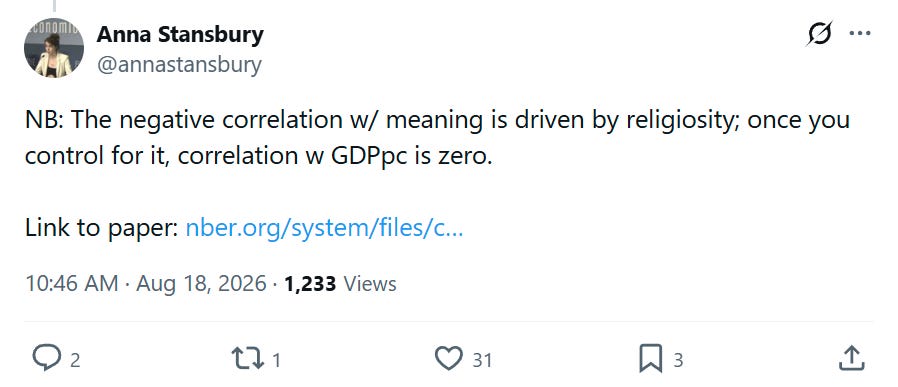Viewport: 898px width, 387px height.
Task: Click the 10:46 AM timestamp
Action: [72, 283]
